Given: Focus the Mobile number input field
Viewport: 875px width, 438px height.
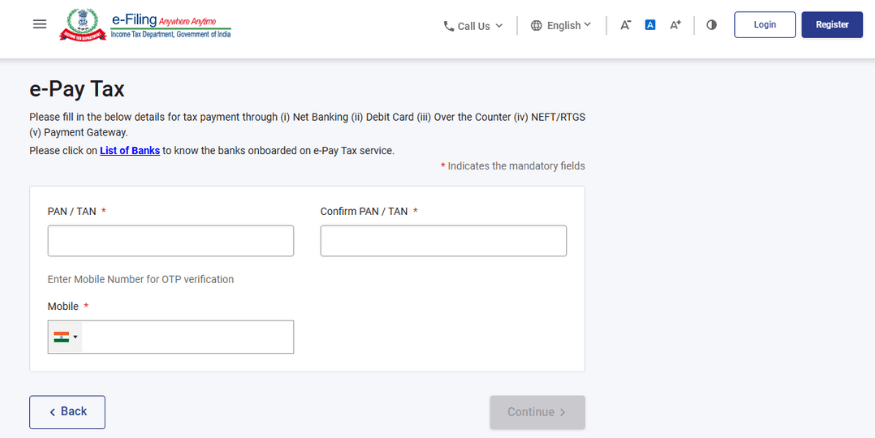Looking at the screenshot, I should pyautogui.click(x=188, y=337).
